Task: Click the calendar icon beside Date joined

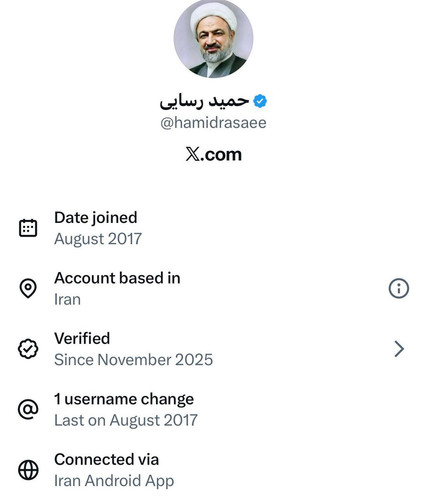Action: click(28, 228)
